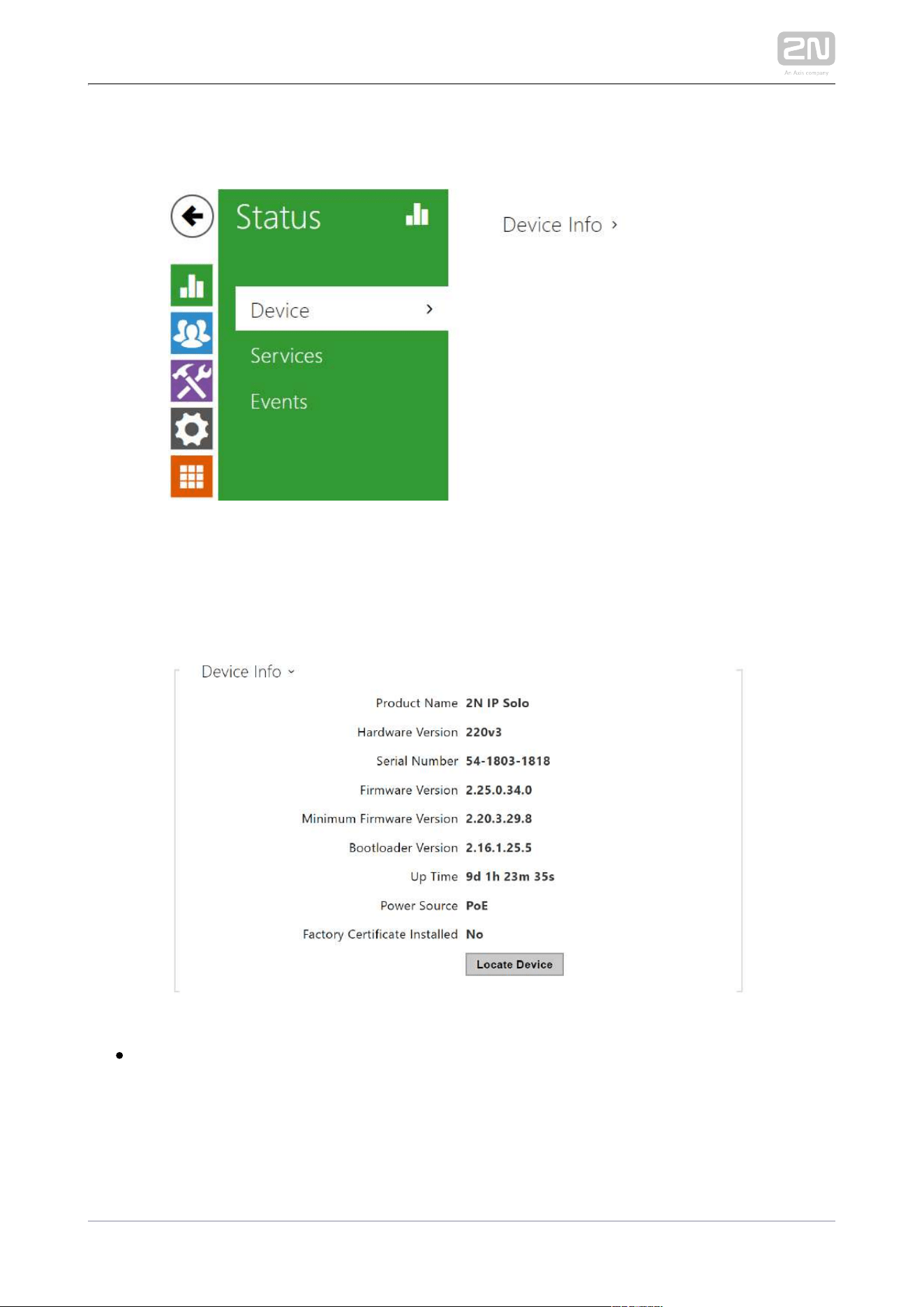The height and width of the screenshot is (1307, 924).
Task: Click the Power Source label
Action: point(419,906)
